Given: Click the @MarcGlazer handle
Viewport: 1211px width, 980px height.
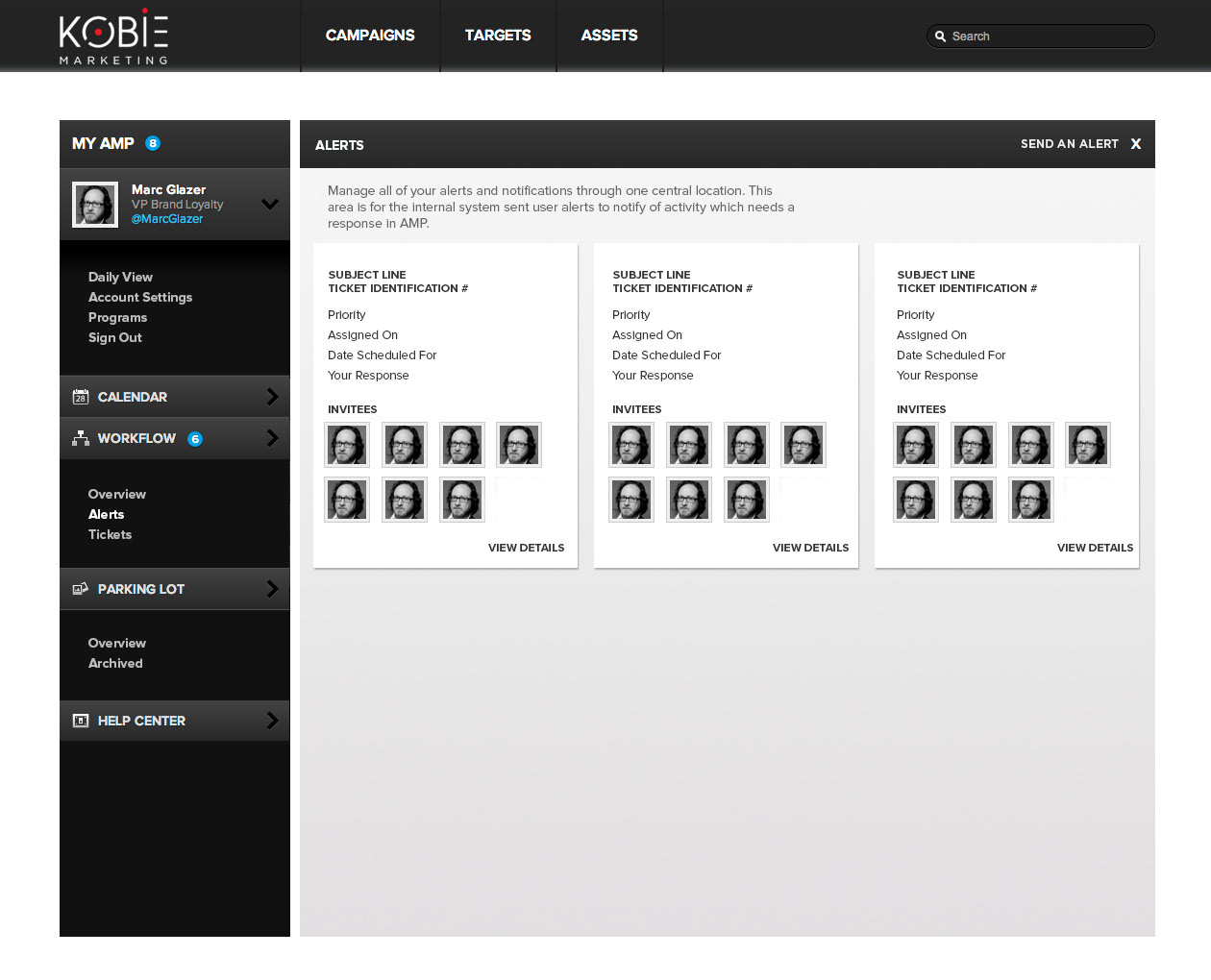Looking at the screenshot, I should tap(167, 219).
